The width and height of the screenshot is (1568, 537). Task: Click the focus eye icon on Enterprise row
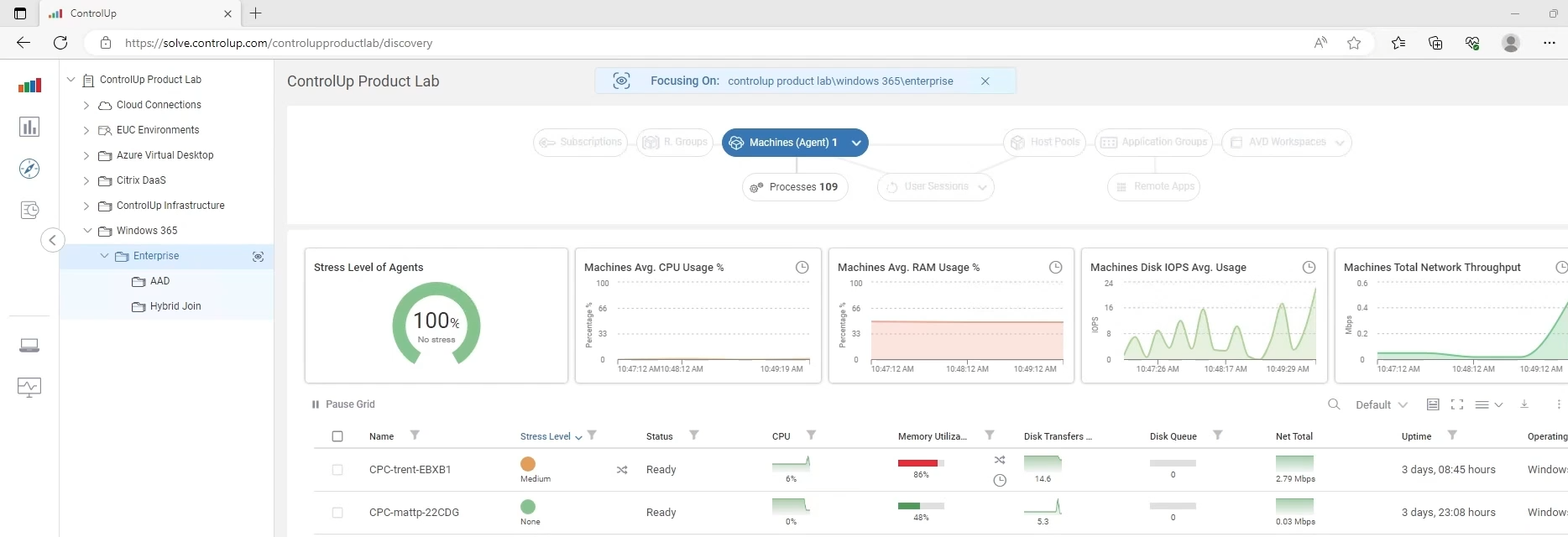259,257
